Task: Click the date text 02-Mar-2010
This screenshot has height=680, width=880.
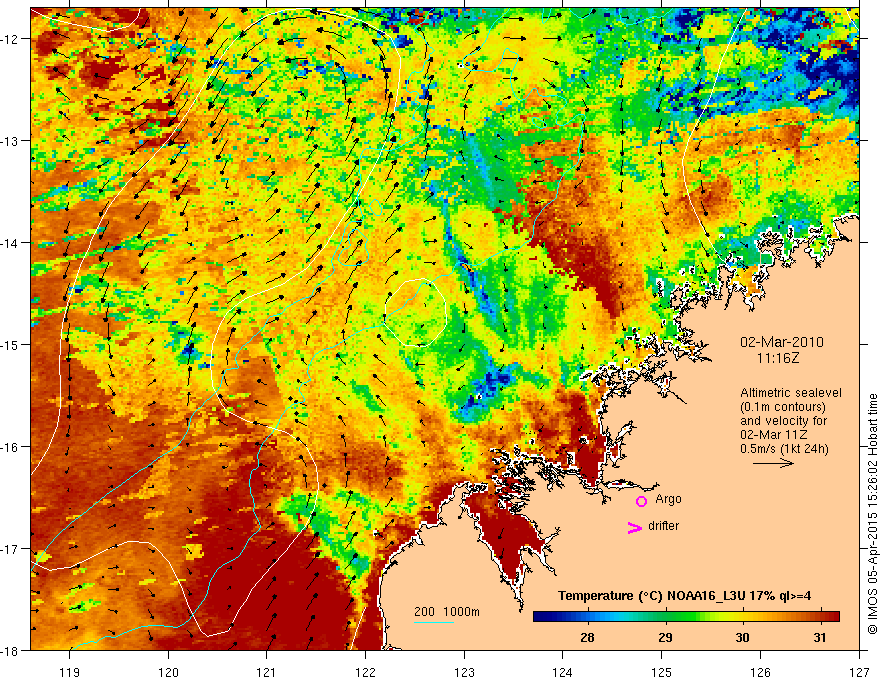Action: pos(782,342)
